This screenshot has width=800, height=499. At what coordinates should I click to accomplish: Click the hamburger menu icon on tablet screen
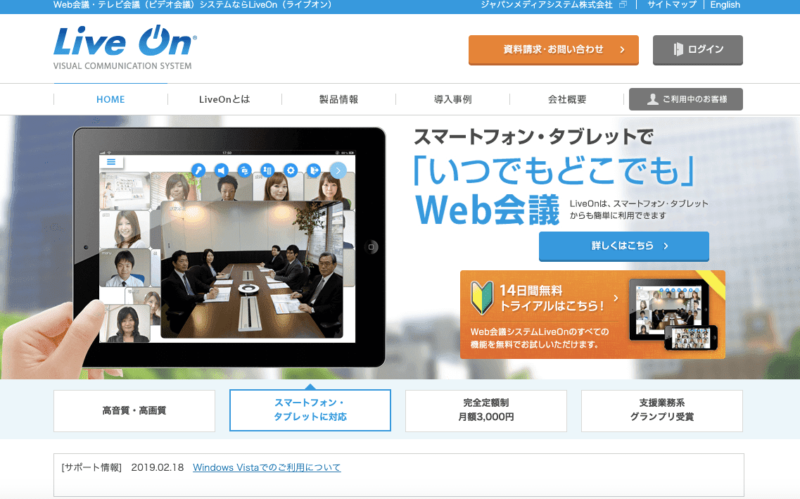pos(111,162)
